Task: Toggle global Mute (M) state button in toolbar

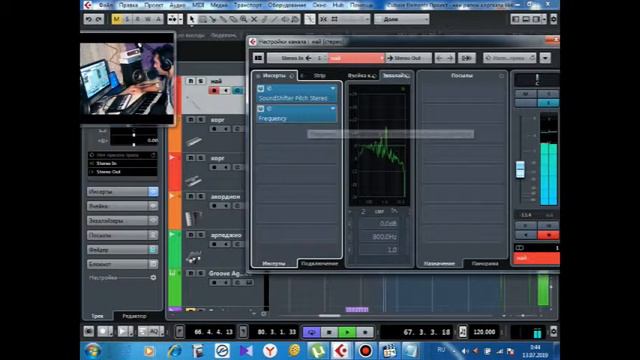Action: 117,19
